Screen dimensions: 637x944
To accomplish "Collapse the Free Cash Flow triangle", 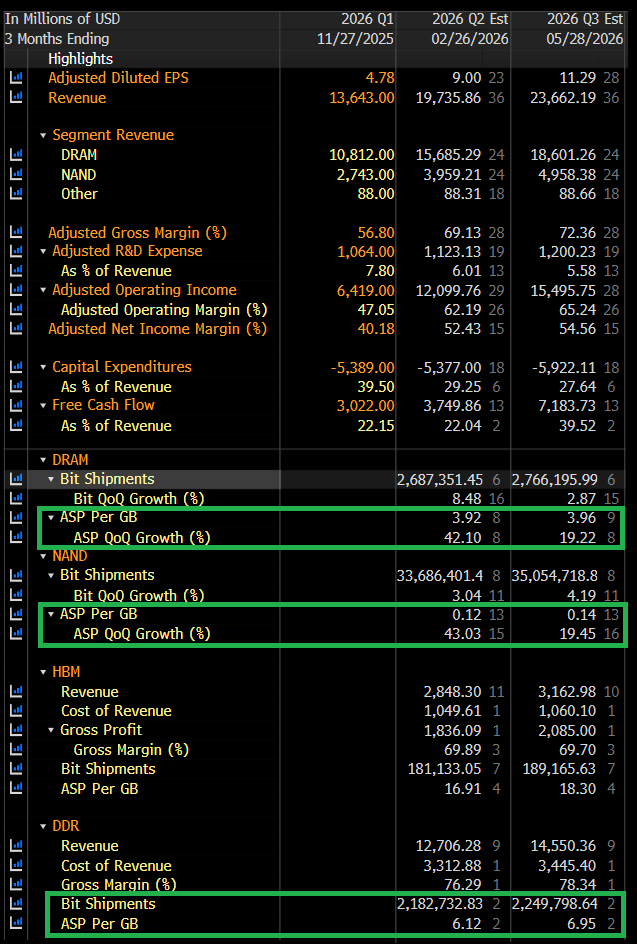I will 43,406.
